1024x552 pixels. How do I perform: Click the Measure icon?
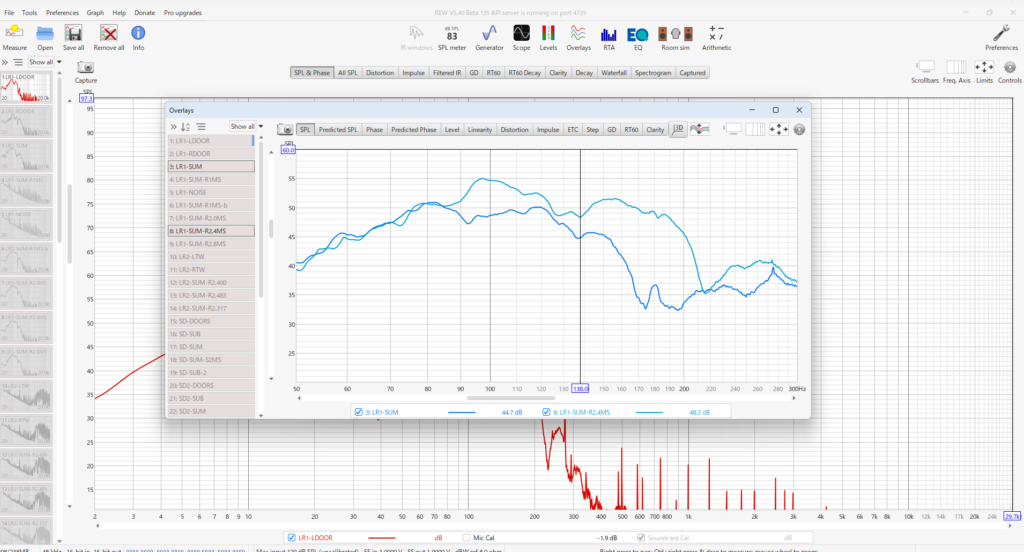[14, 38]
